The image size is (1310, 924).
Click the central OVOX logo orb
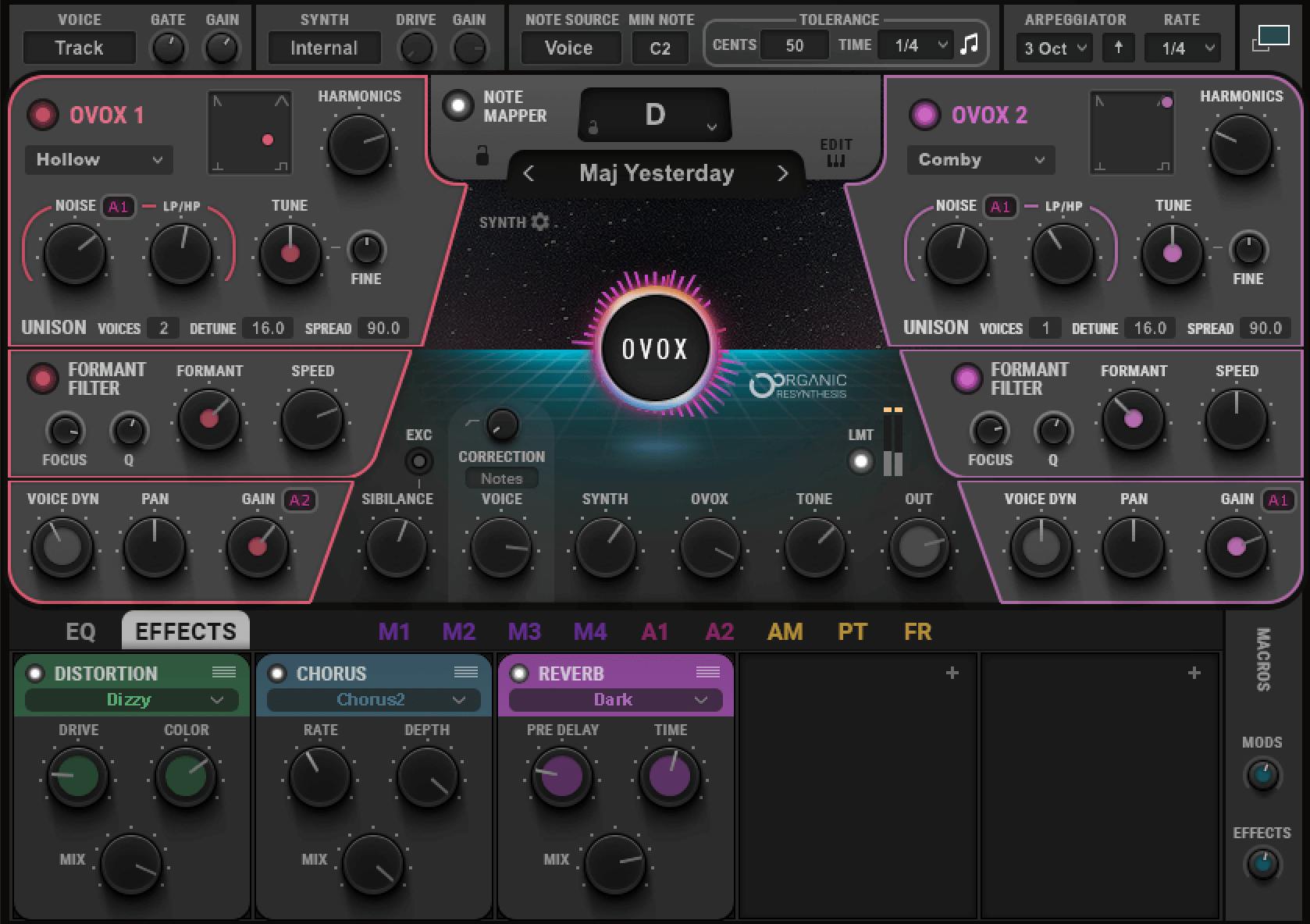click(x=656, y=348)
